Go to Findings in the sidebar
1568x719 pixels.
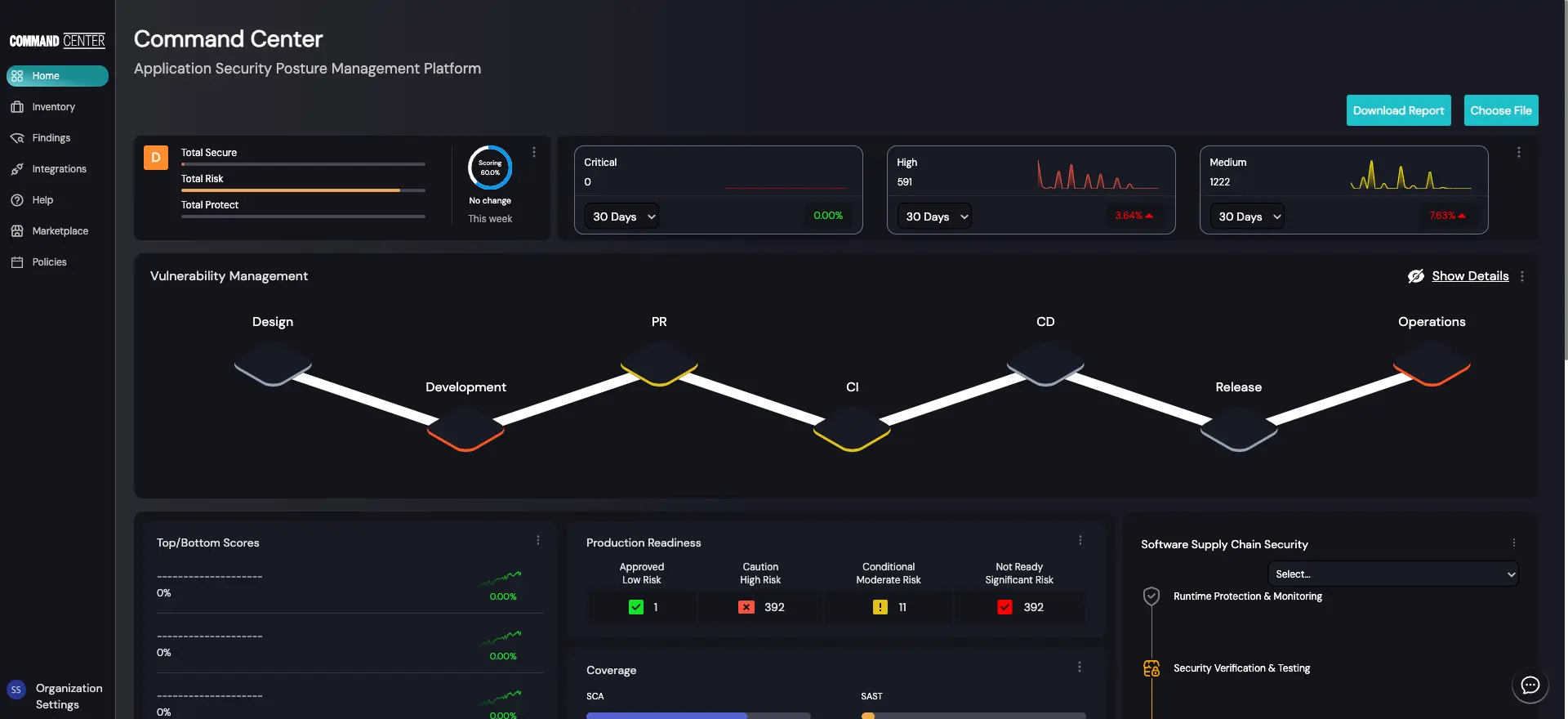coord(51,138)
